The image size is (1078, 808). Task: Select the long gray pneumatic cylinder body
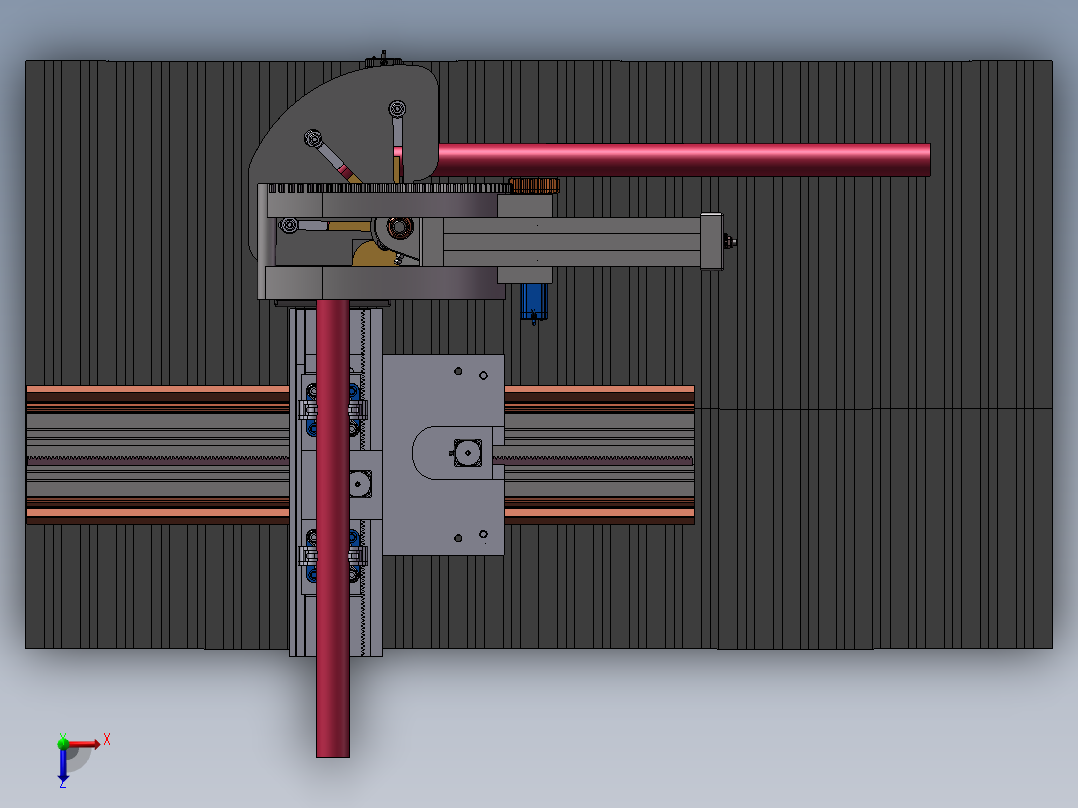tap(572, 241)
